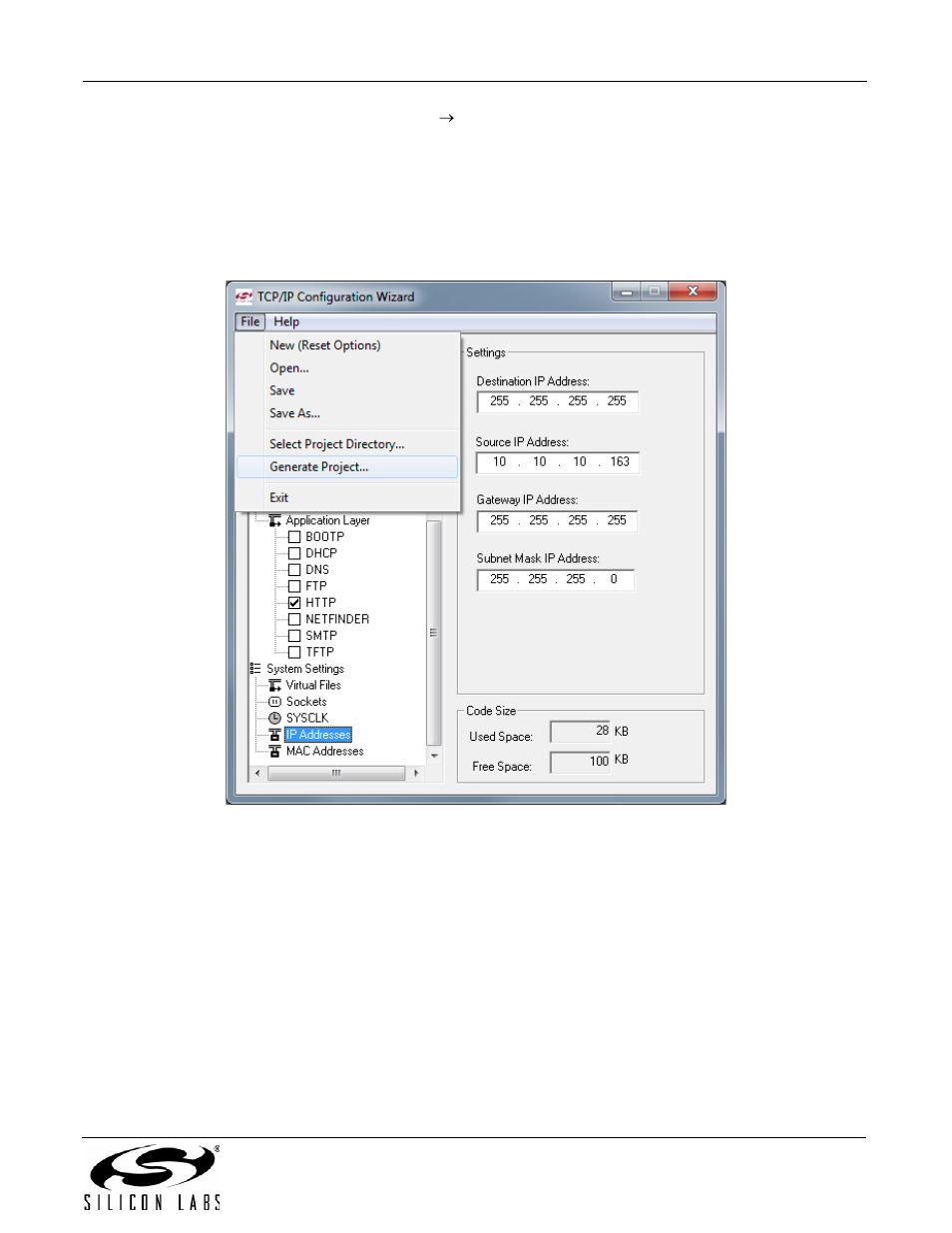Image resolution: width=952 pixels, height=1233 pixels.
Task: Click the MAC Addresses network icon
Action: pyautogui.click(x=274, y=752)
